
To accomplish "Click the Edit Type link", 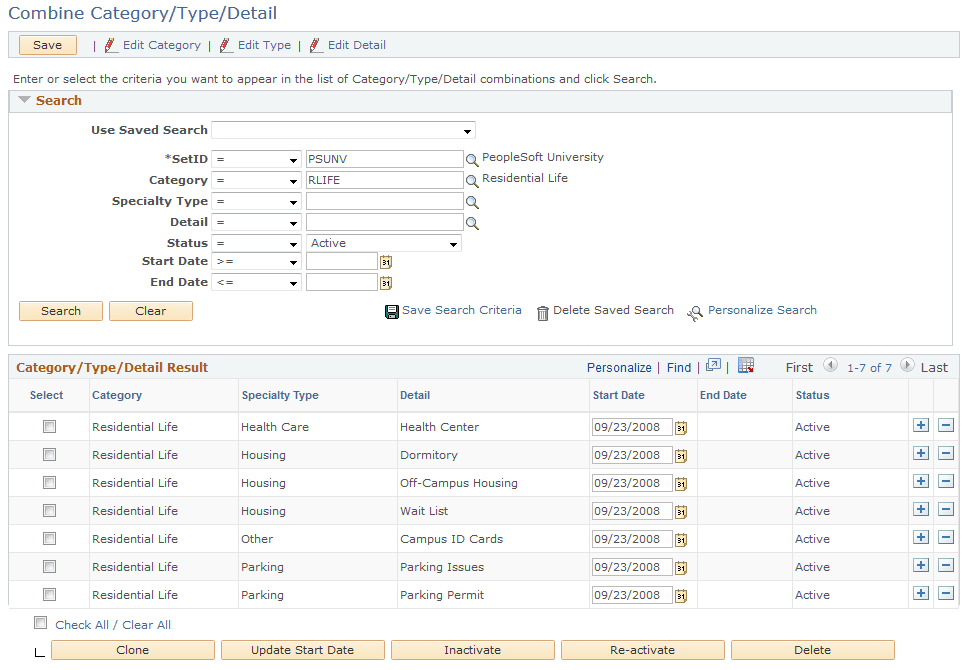I will tap(262, 45).
